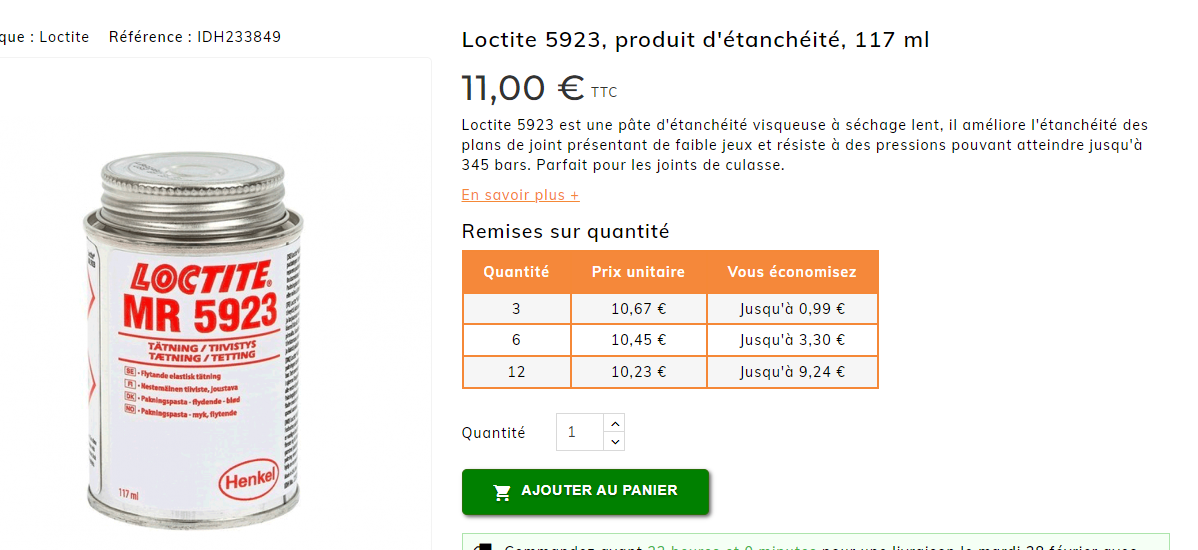This screenshot has width=1198, height=550.
Task: Click the 10,23 € unit price cell
Action: pos(638,372)
